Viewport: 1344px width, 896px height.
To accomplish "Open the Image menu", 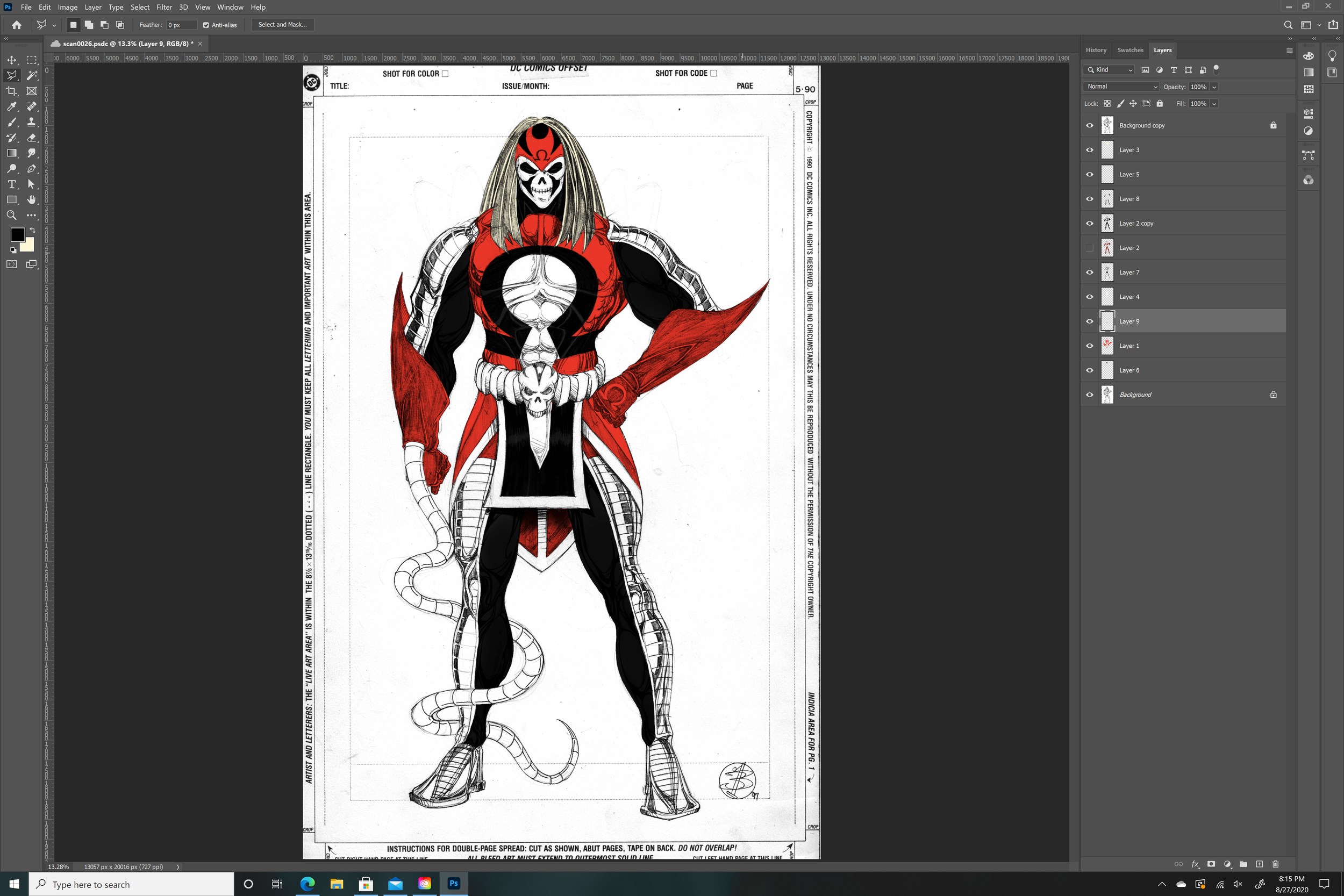I will 67,7.
